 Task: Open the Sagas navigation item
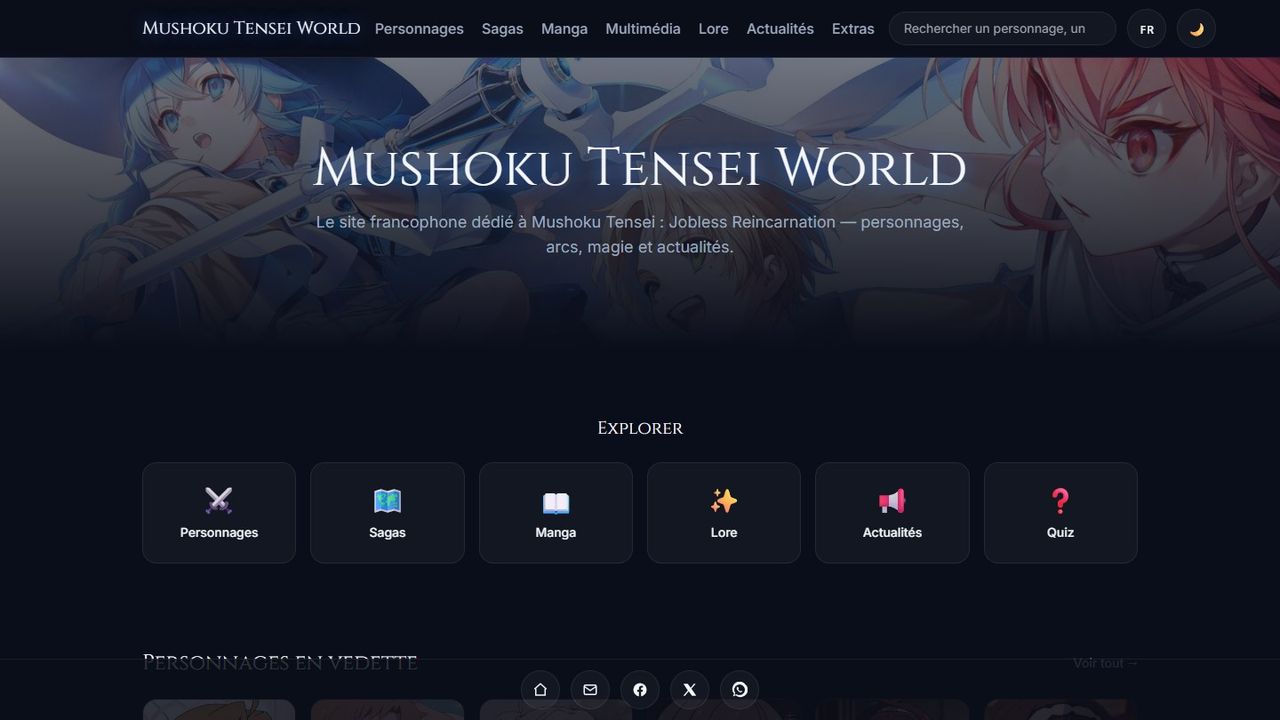(502, 29)
